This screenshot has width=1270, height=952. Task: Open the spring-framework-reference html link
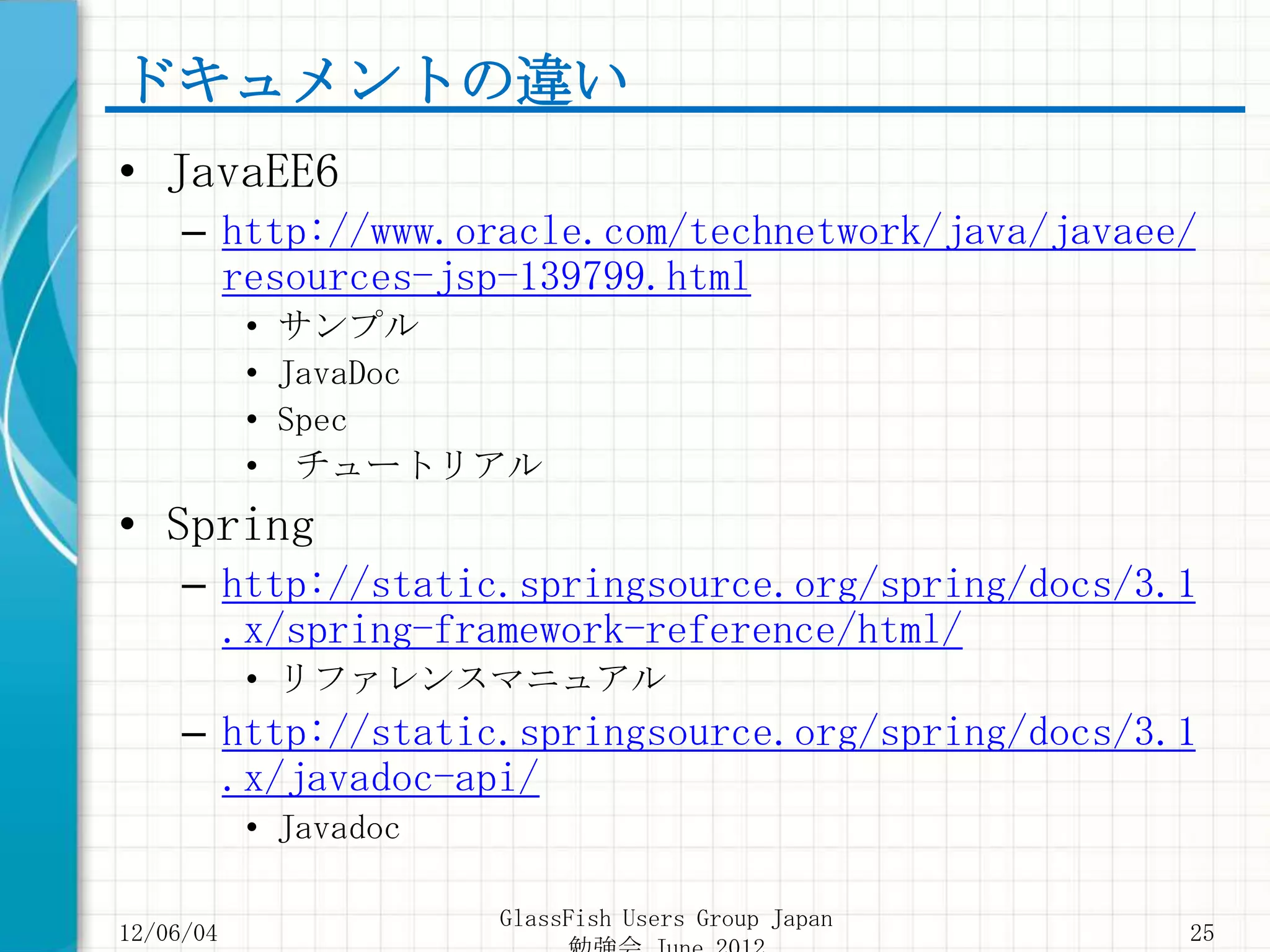pyautogui.click(x=708, y=607)
